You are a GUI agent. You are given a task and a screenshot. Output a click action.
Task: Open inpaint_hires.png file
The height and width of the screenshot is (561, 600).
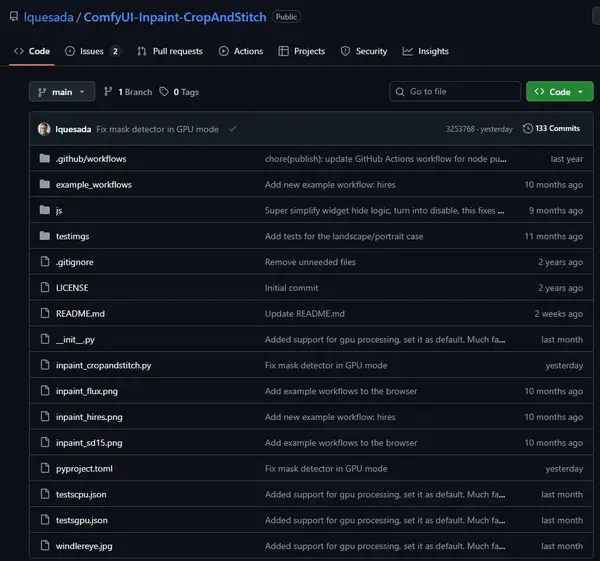[x=89, y=417]
